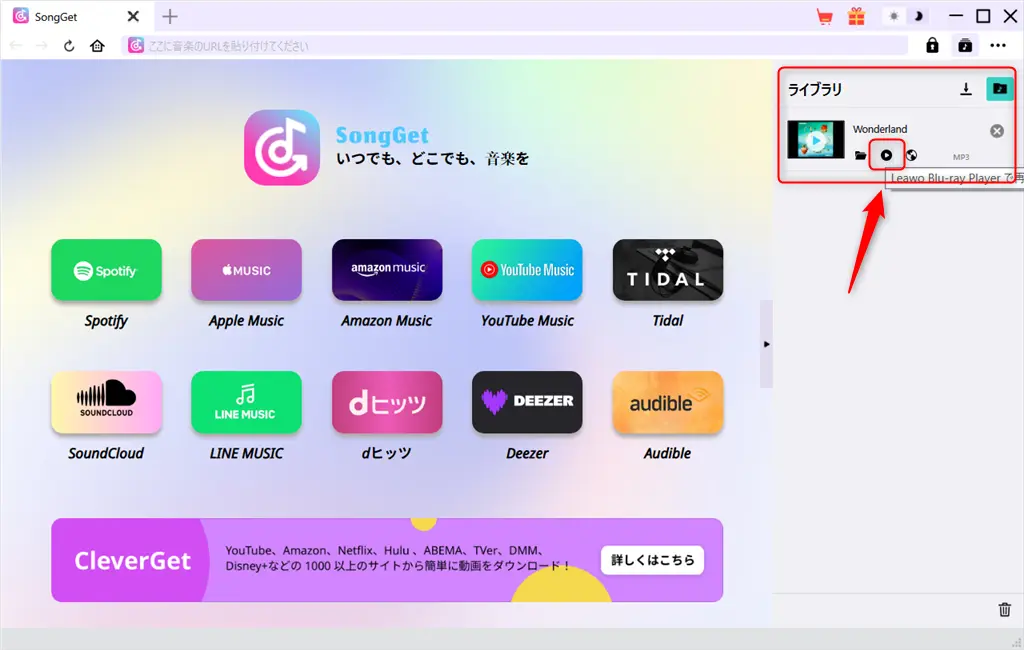Select the SoundCloud service
This screenshot has height=650, width=1024.
coord(106,402)
